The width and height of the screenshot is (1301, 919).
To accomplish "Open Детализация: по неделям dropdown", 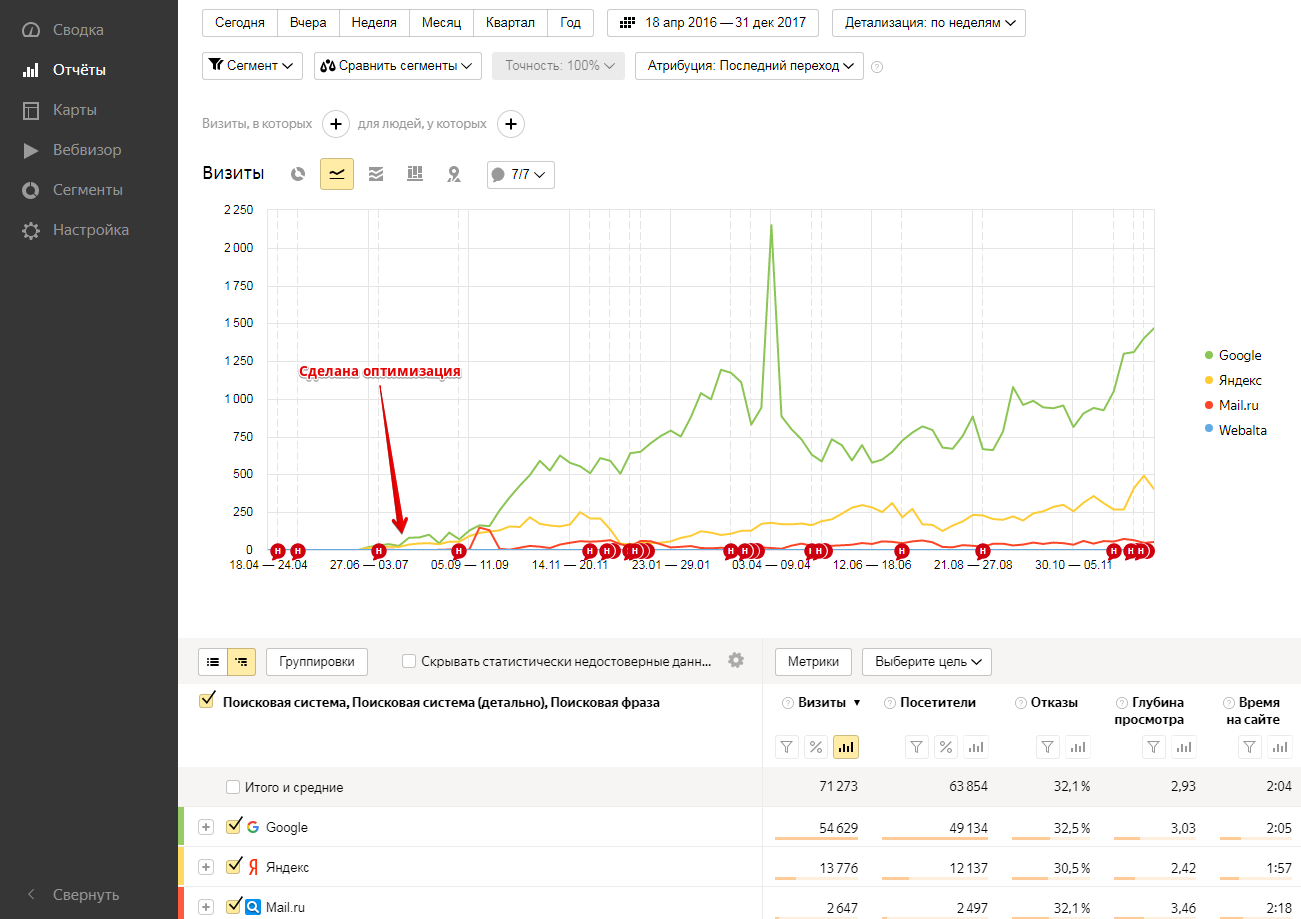I will pyautogui.click(x=929, y=22).
